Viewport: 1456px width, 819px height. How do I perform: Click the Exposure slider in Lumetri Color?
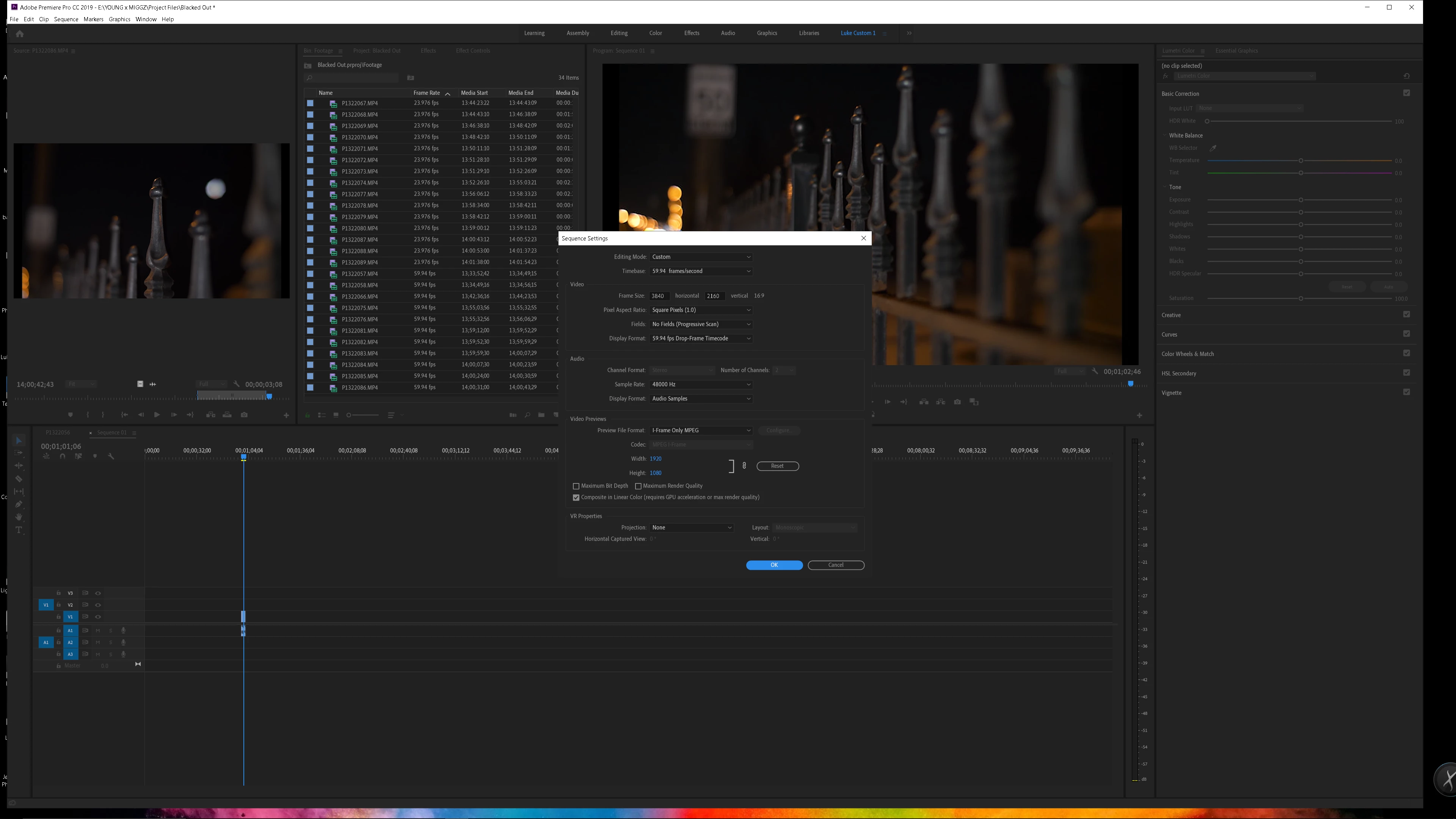coord(1301,200)
